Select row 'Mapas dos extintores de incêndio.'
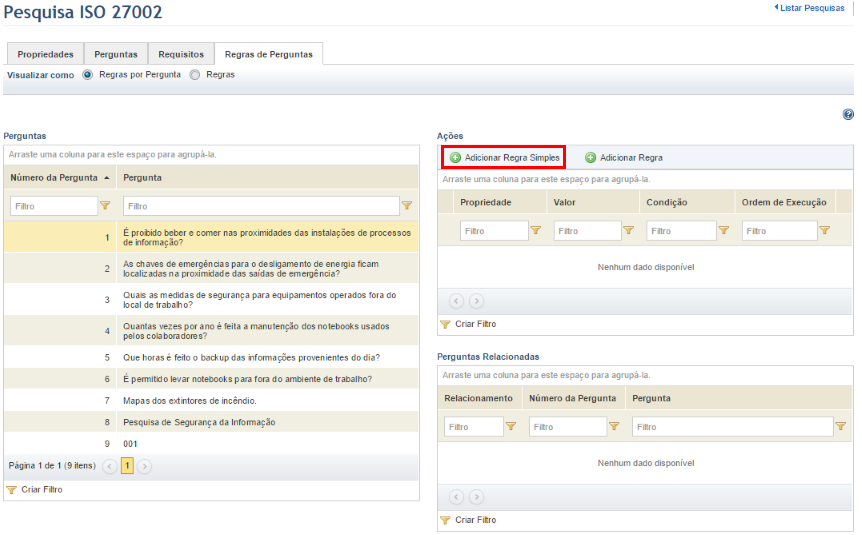Image resolution: width=862 pixels, height=535 pixels. click(x=211, y=400)
